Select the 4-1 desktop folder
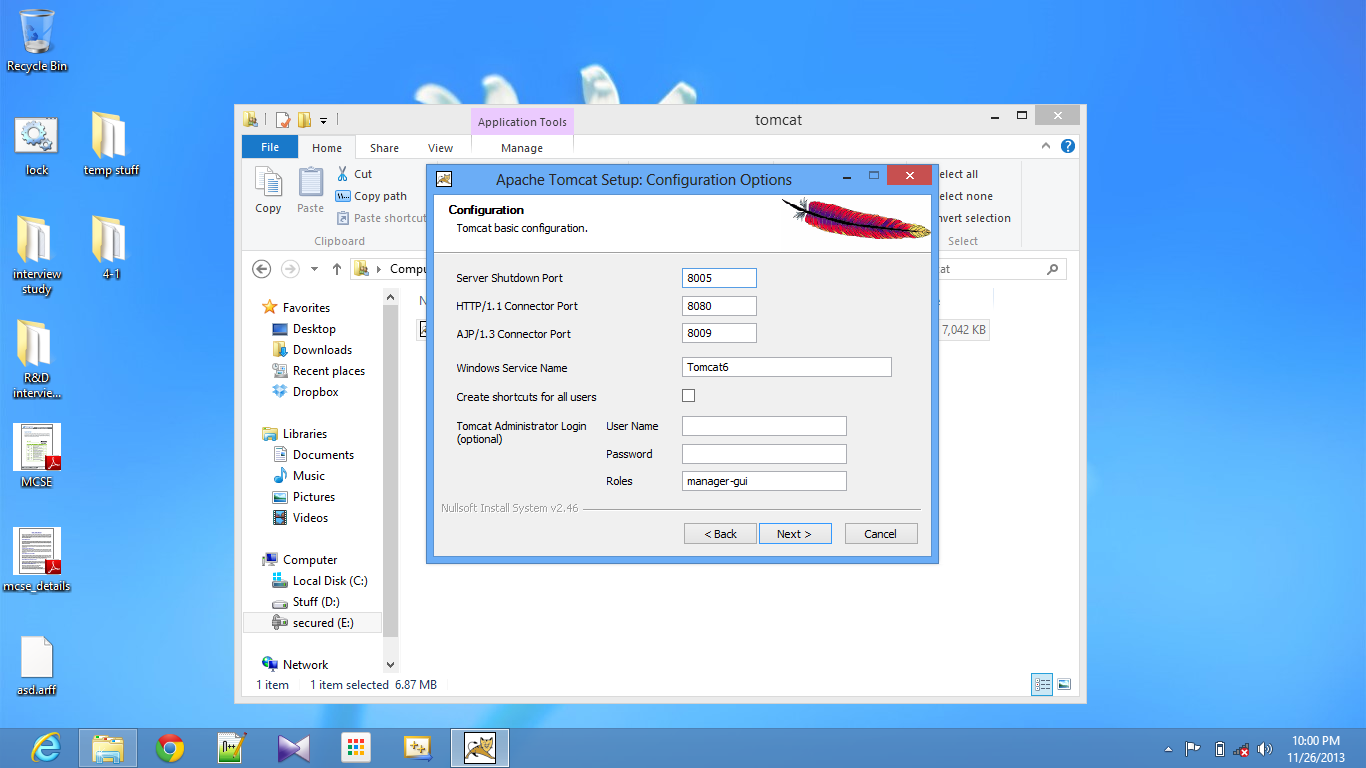1366x768 pixels. 111,247
